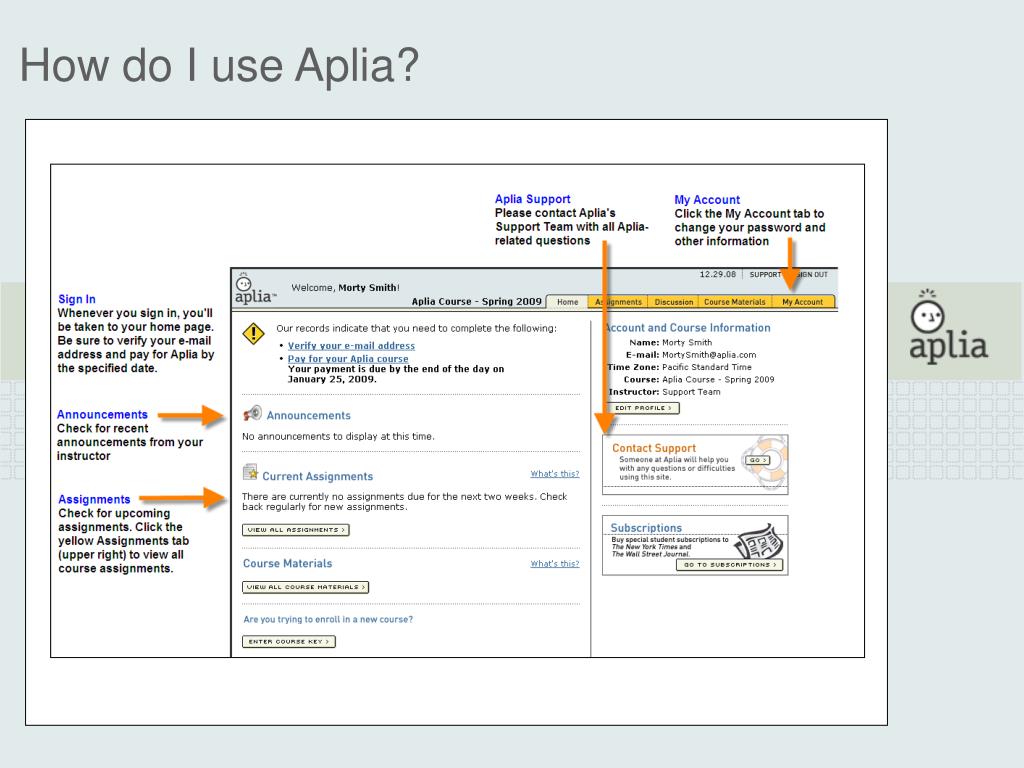Open the Home tab

point(568,302)
